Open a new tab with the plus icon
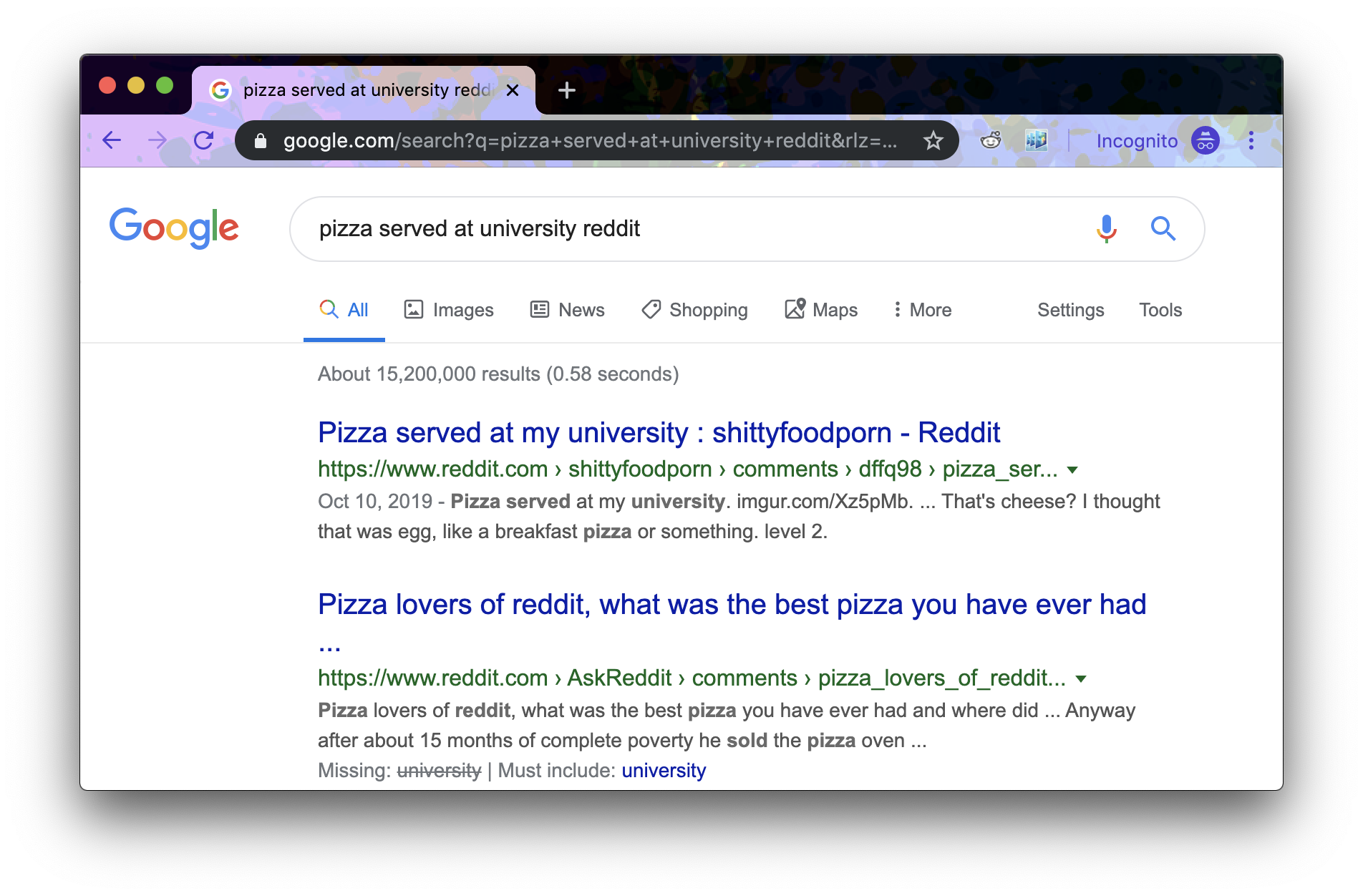 (x=567, y=90)
